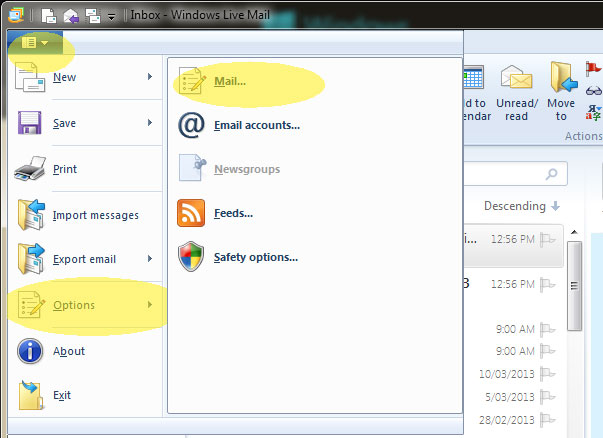
Task: Click the Watch glasses ribbon icon
Action: point(593,91)
